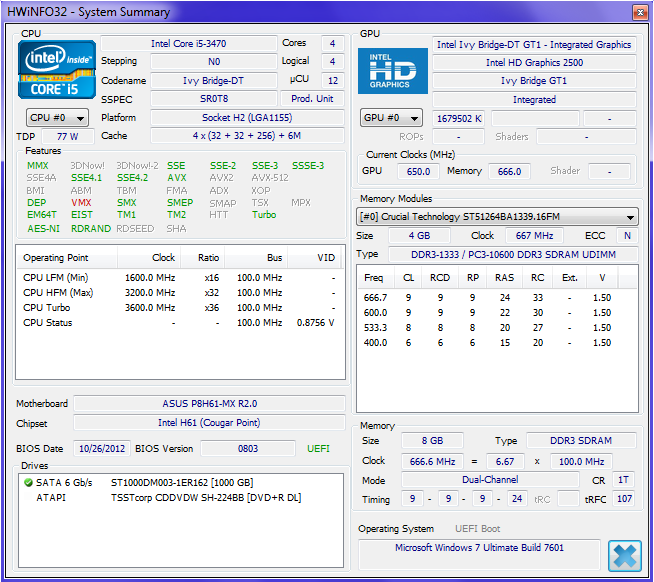654x582 pixels.
Task: Click the green SATA drive status icon
Action: pos(28,483)
